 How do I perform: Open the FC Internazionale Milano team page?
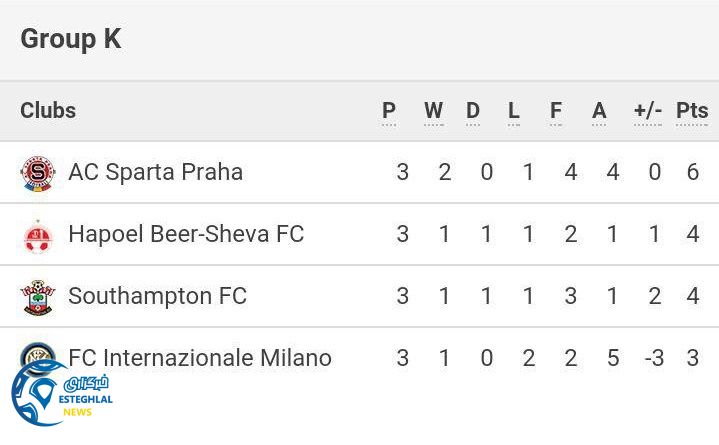pos(200,358)
